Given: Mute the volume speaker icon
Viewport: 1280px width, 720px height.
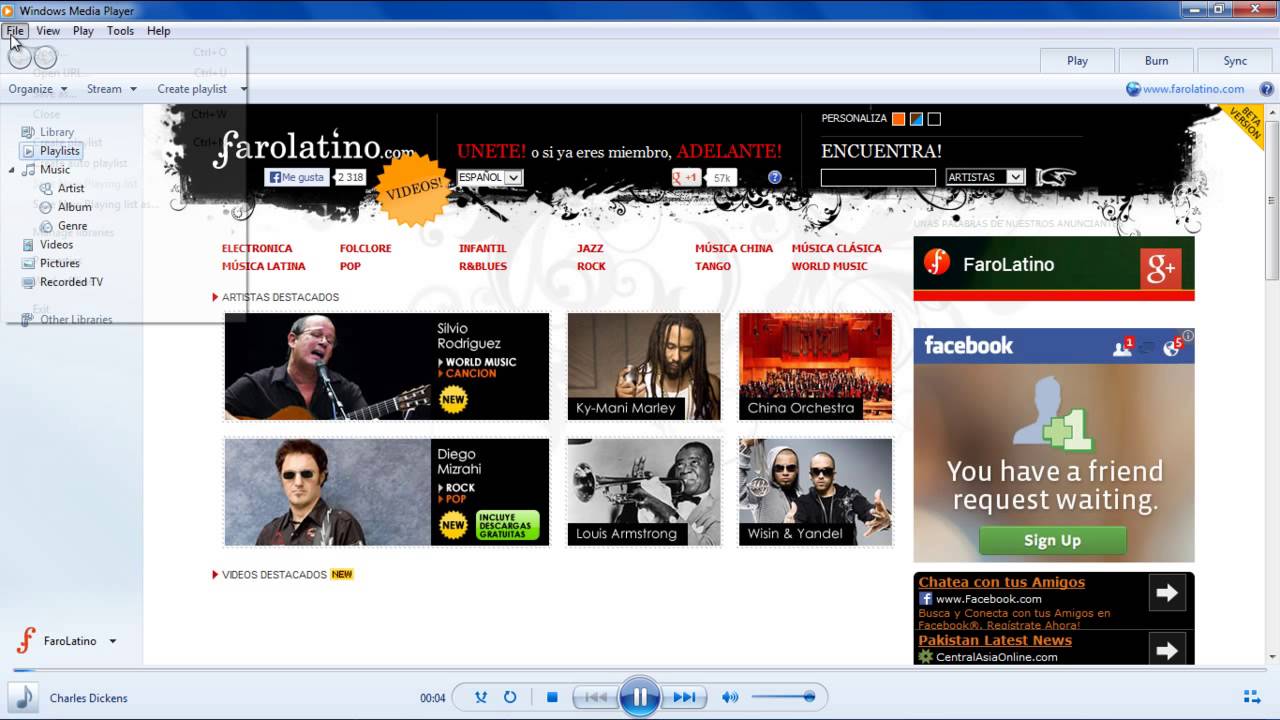Looking at the screenshot, I should click(x=730, y=697).
